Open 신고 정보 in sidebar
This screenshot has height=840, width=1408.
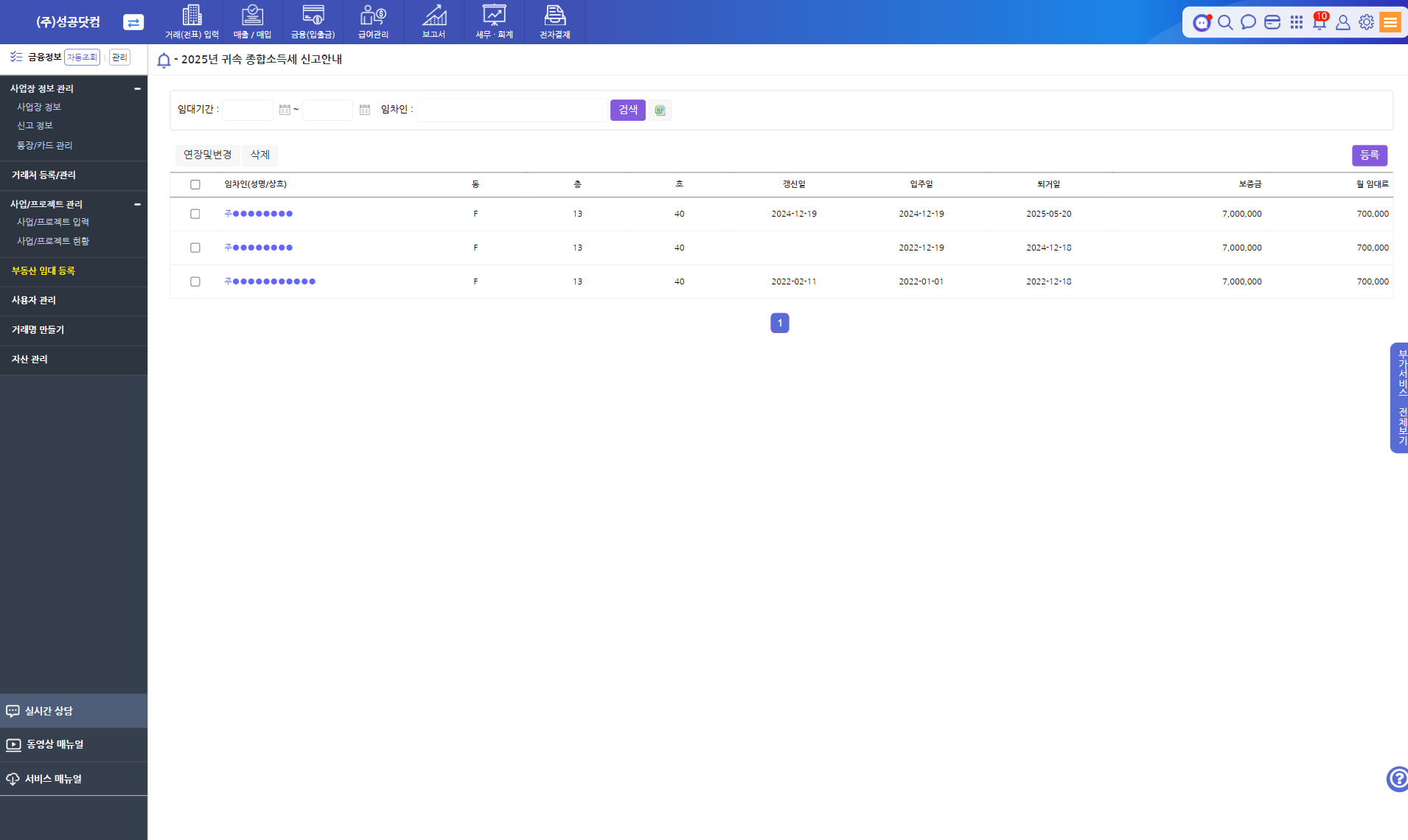(35, 125)
